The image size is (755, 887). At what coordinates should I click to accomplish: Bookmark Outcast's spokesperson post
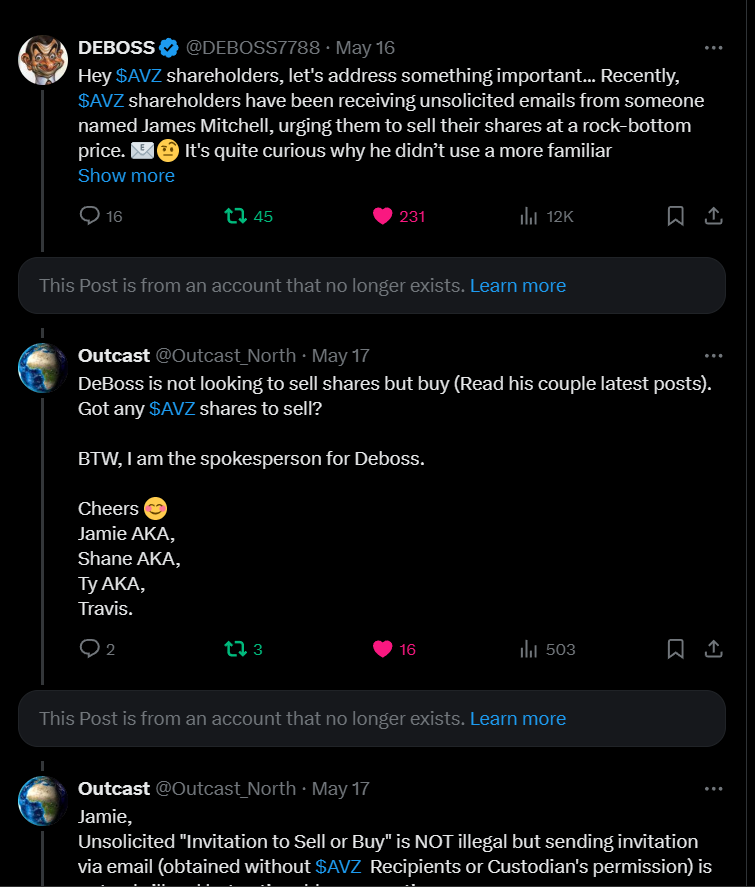click(x=676, y=649)
